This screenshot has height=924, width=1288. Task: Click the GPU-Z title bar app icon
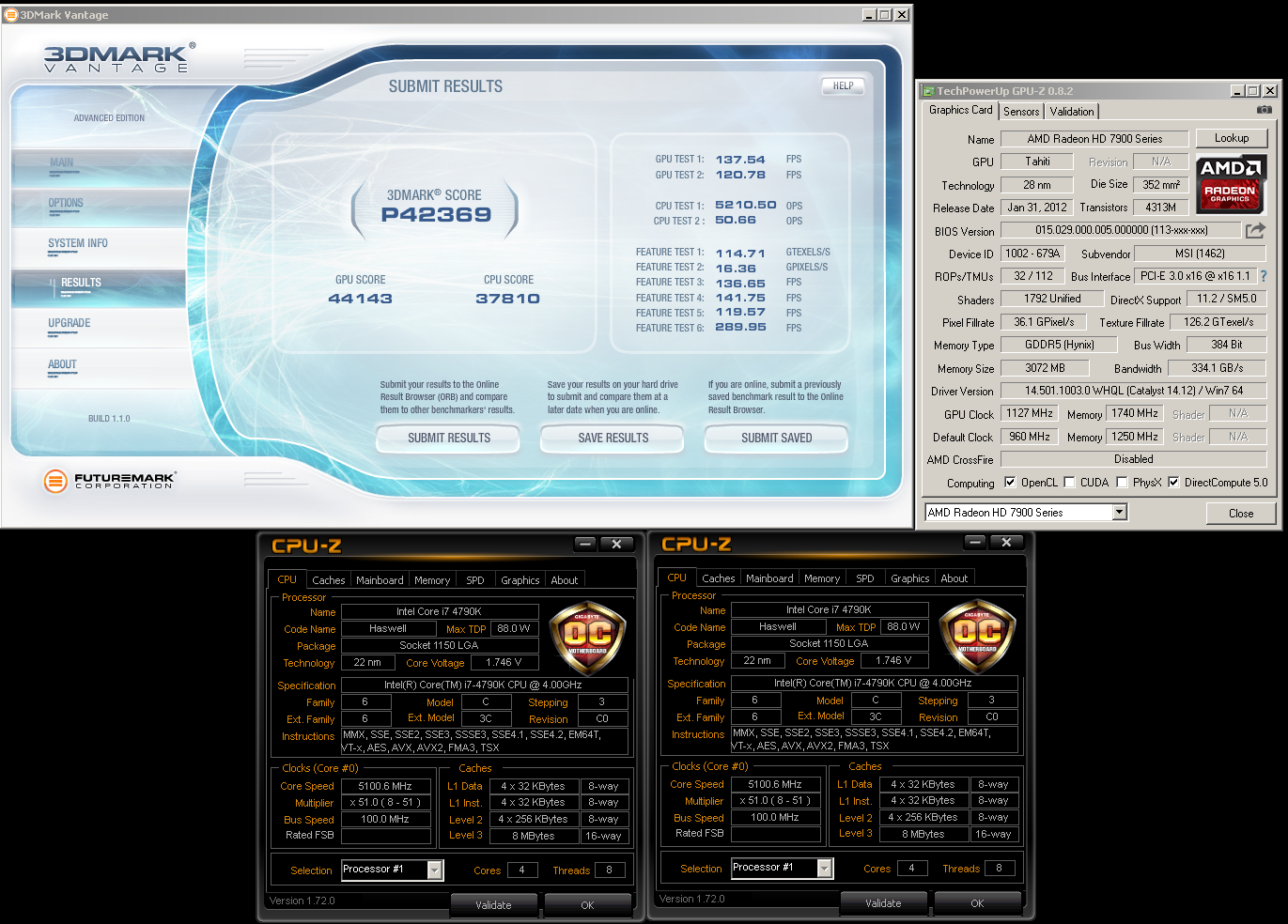(x=928, y=91)
